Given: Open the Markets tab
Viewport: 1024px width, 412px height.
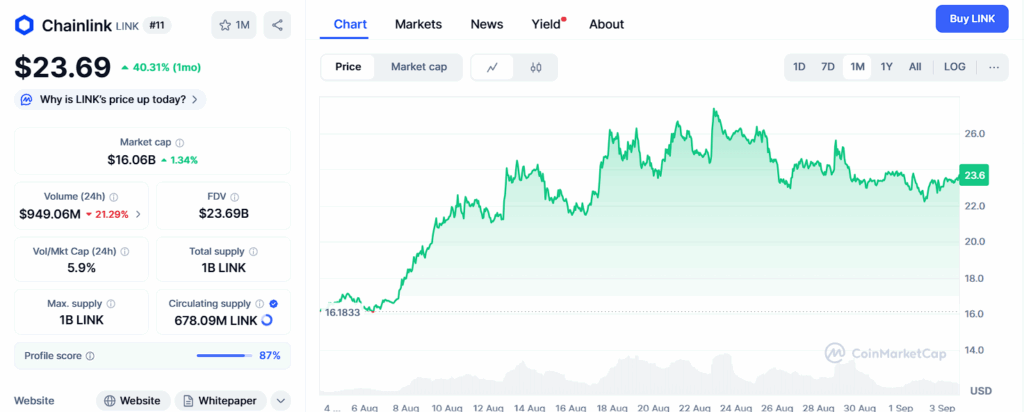Looking at the screenshot, I should click(x=418, y=24).
